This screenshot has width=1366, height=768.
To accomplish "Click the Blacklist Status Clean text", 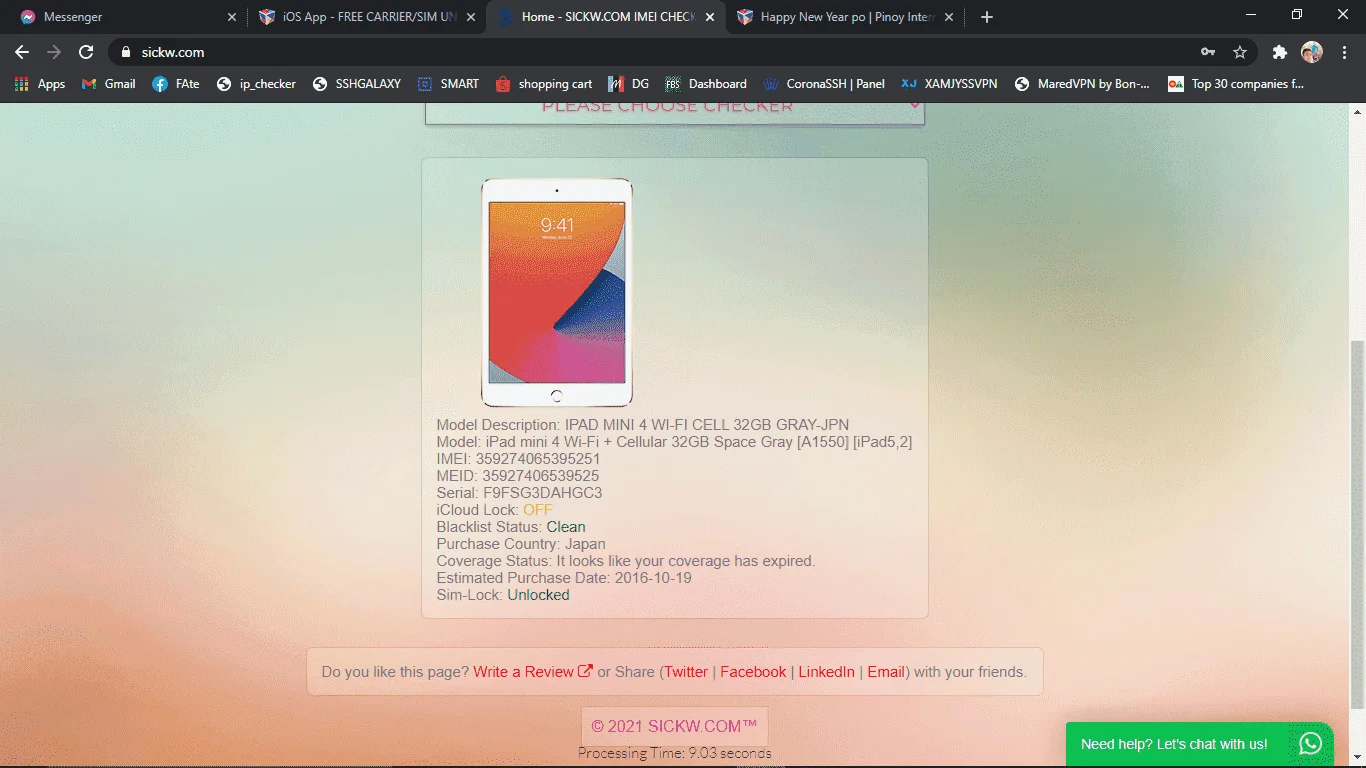I will tap(566, 527).
